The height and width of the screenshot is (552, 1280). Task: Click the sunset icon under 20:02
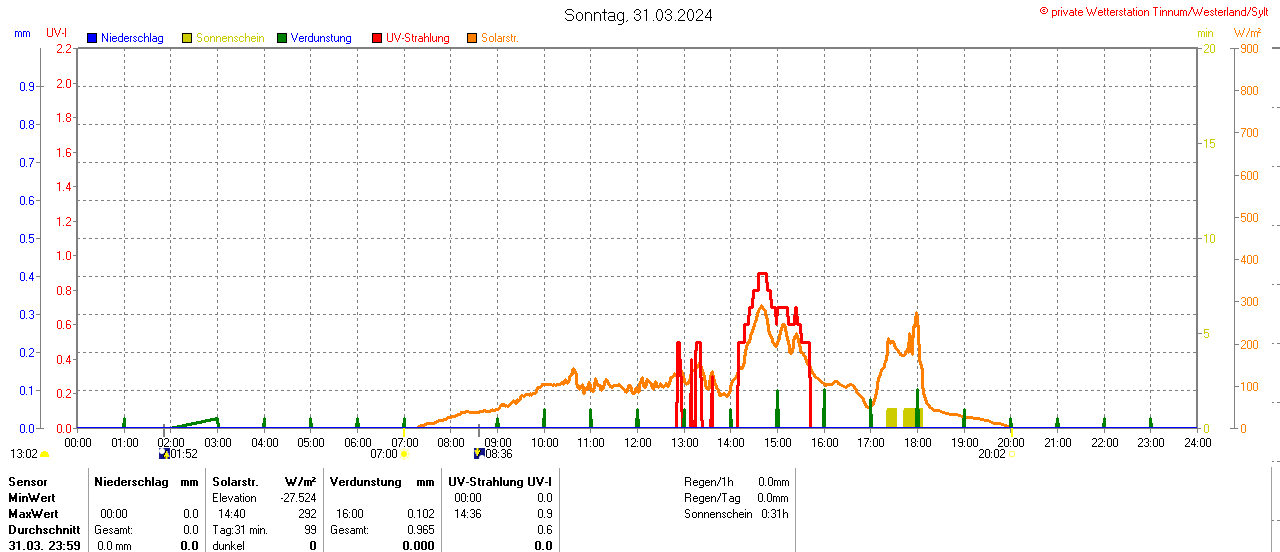pyautogui.click(x=1012, y=454)
